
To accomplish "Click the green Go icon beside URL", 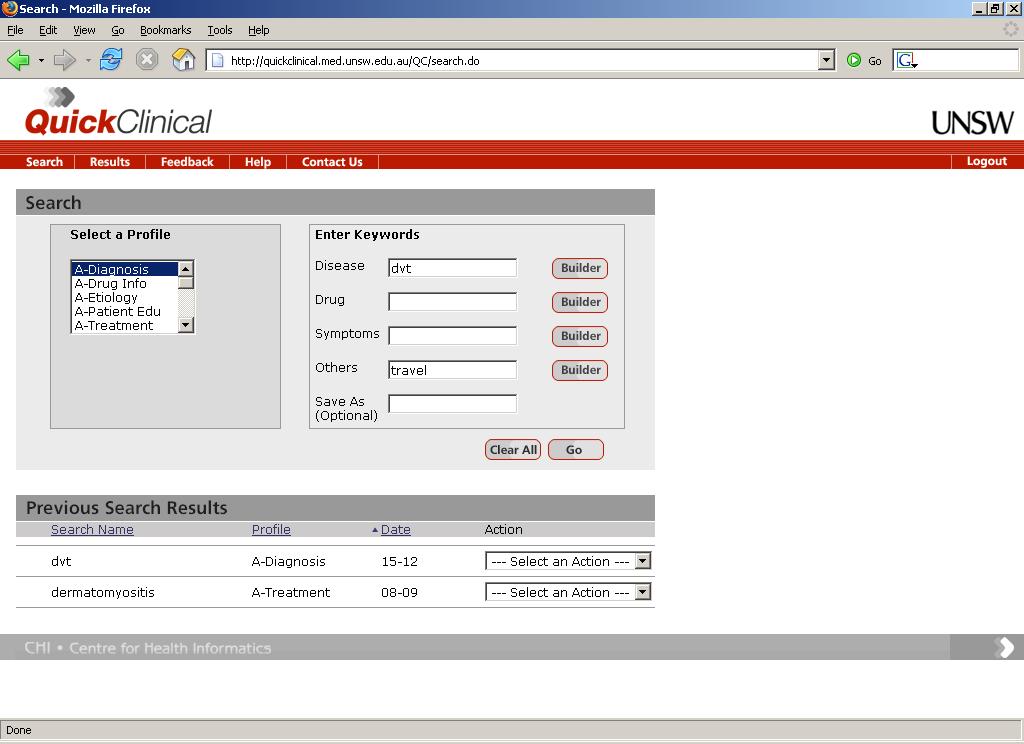I will (854, 60).
